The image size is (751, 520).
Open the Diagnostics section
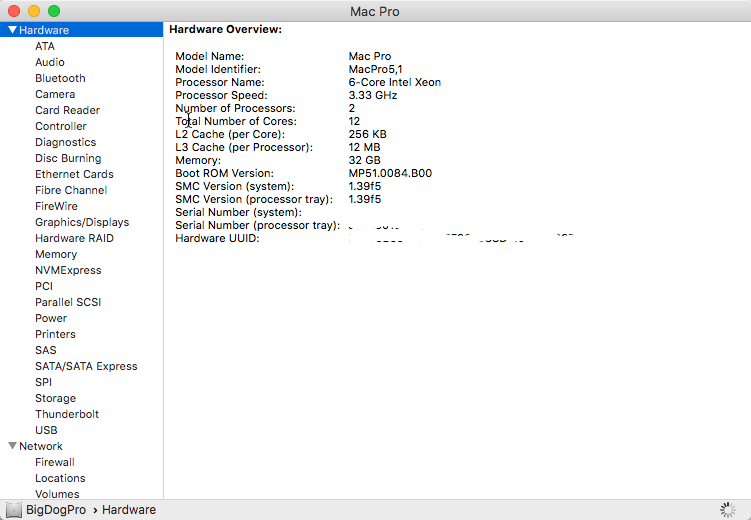pyautogui.click(x=66, y=142)
